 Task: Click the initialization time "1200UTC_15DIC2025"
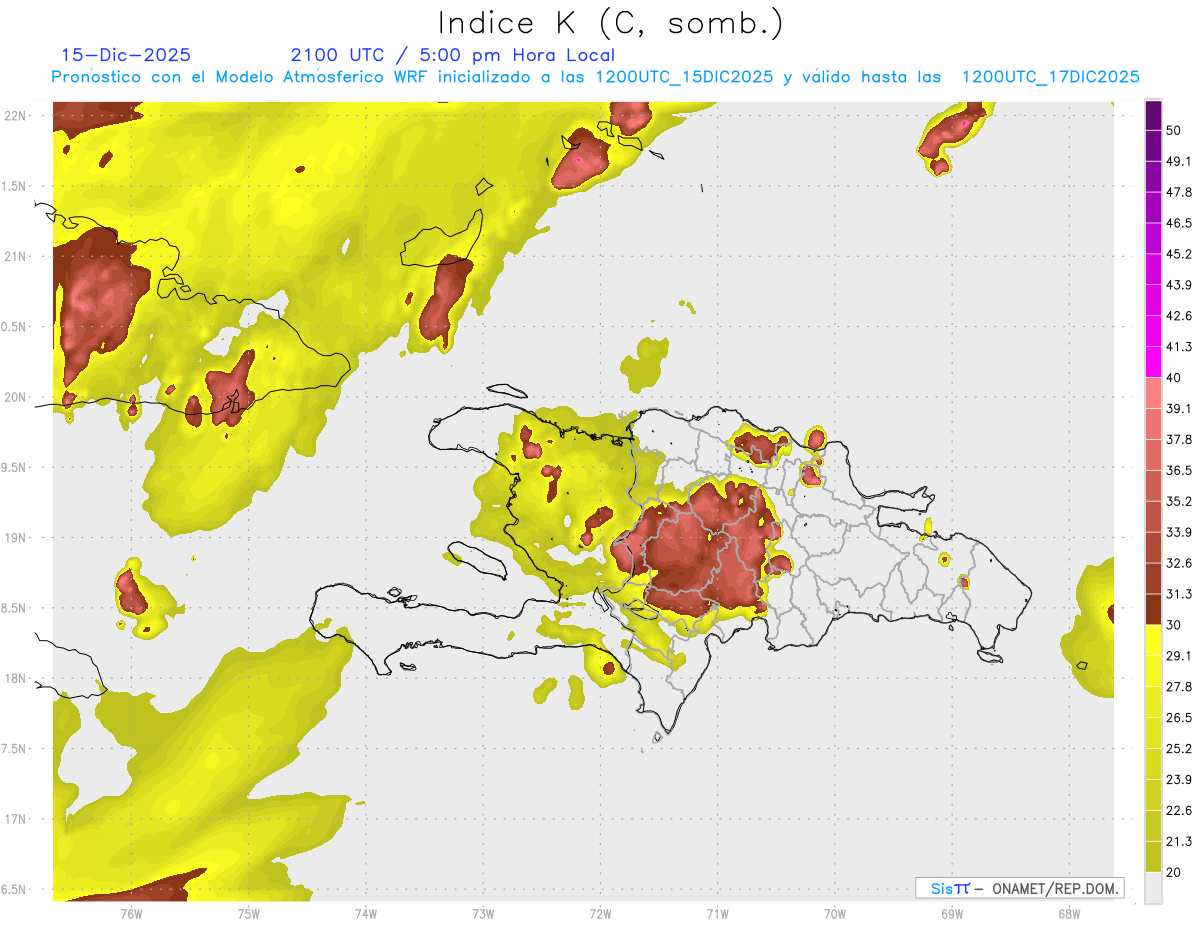click(x=684, y=77)
